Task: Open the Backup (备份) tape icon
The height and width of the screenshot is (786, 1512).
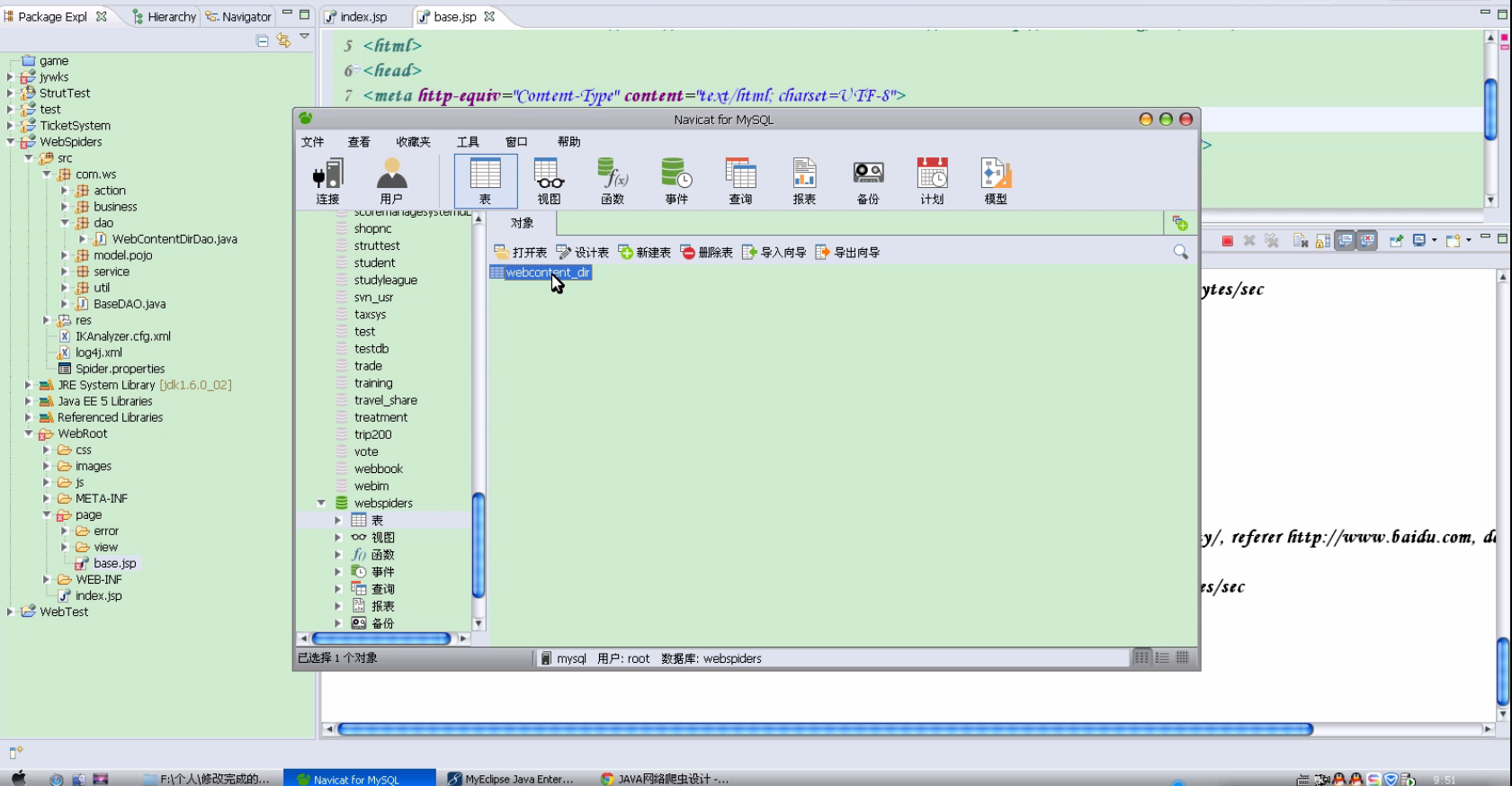Action: (x=868, y=181)
